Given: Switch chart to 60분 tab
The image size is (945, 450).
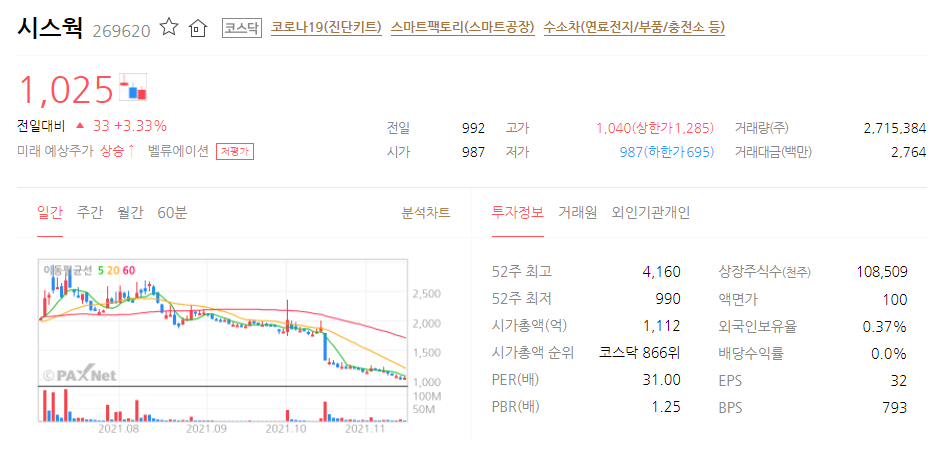Looking at the screenshot, I should click(172, 213).
